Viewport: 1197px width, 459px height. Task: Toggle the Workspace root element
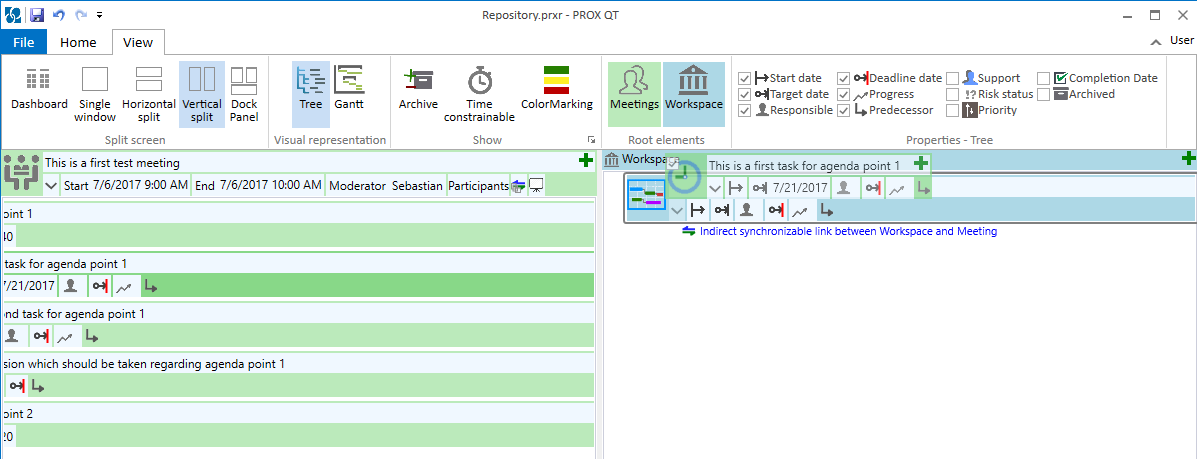point(693,89)
